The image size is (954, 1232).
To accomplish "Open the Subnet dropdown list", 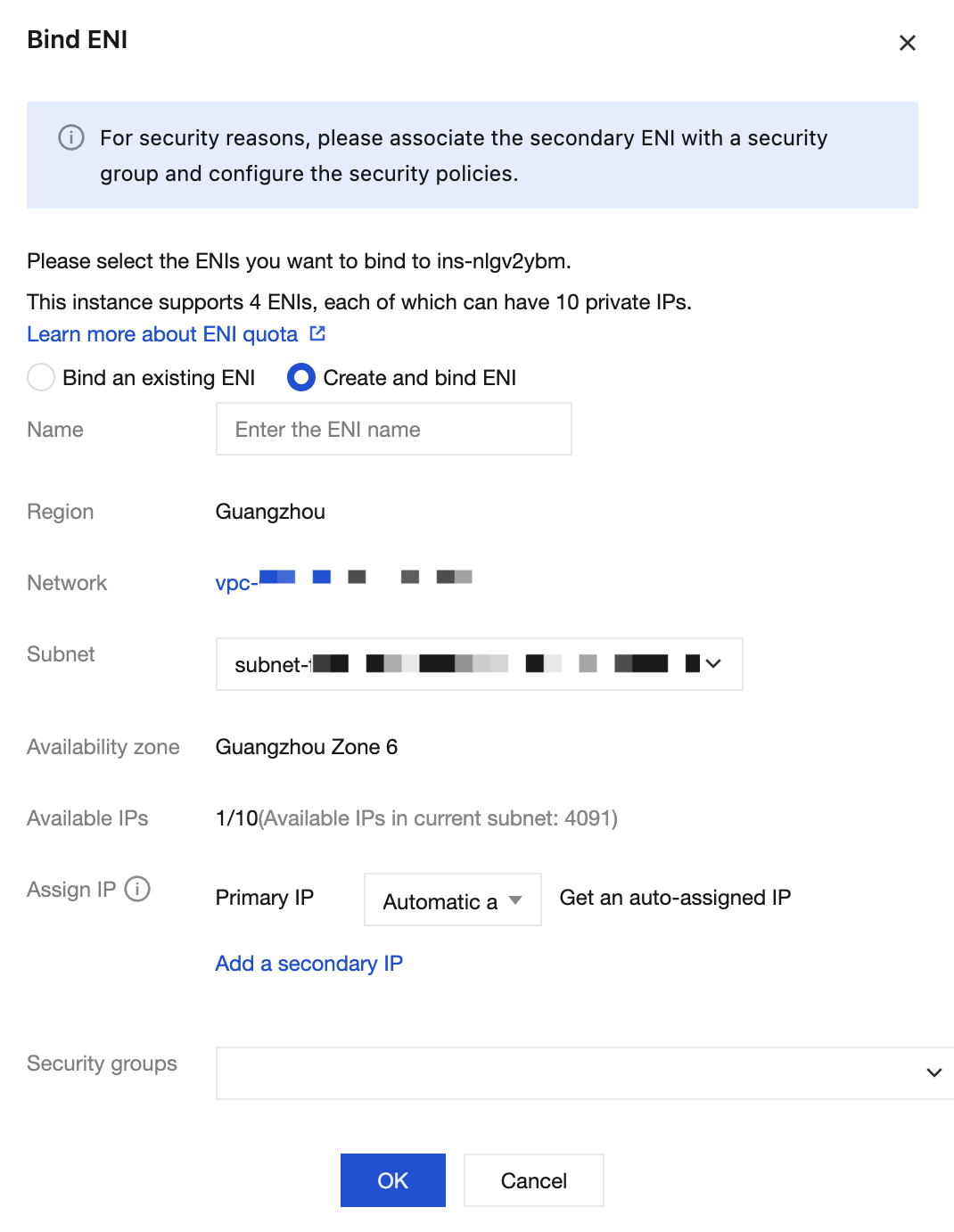I will pyautogui.click(x=480, y=664).
